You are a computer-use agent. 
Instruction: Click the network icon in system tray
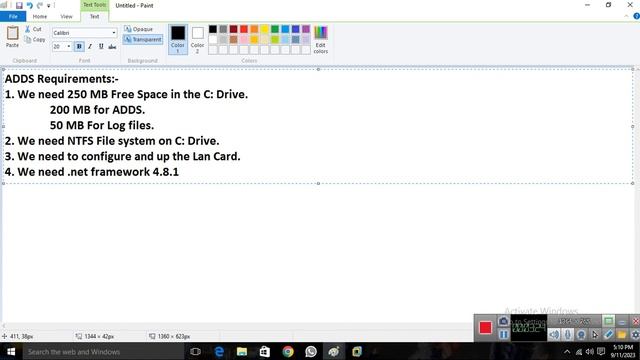pyautogui.click(x=579, y=352)
